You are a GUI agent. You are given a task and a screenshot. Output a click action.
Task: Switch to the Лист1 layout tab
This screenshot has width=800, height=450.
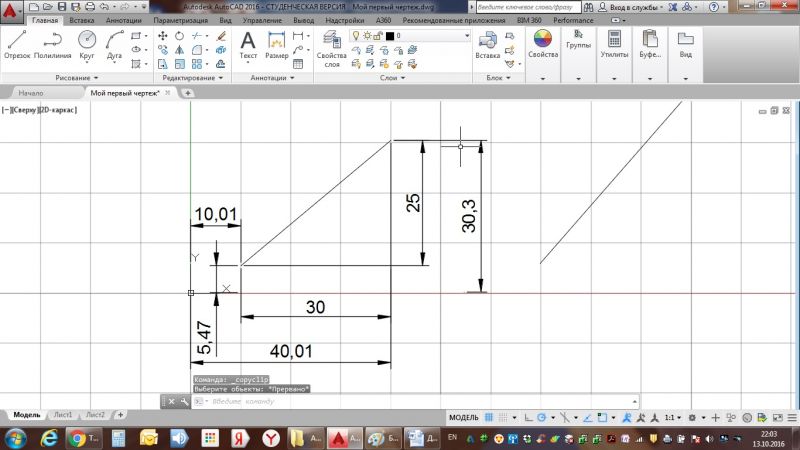(63, 415)
